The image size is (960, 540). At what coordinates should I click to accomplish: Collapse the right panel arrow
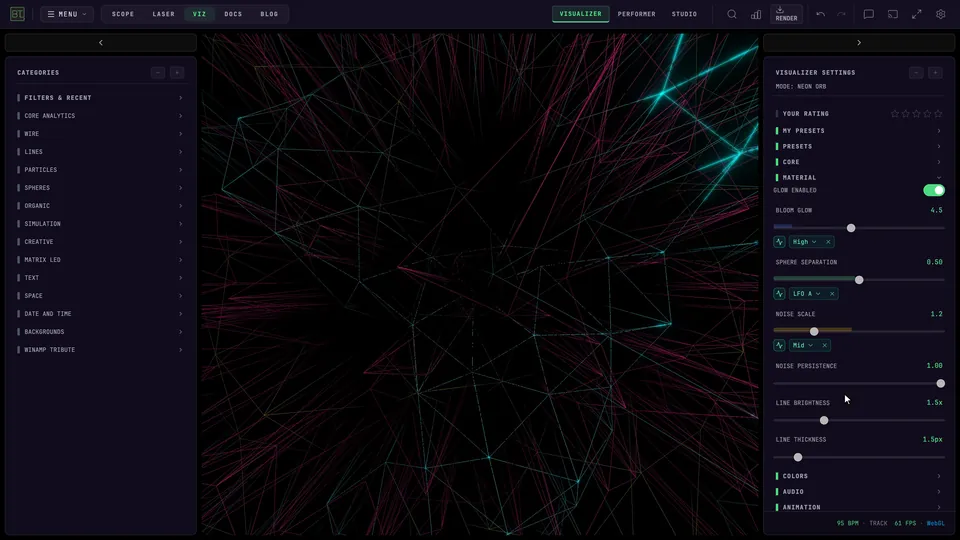tap(859, 43)
